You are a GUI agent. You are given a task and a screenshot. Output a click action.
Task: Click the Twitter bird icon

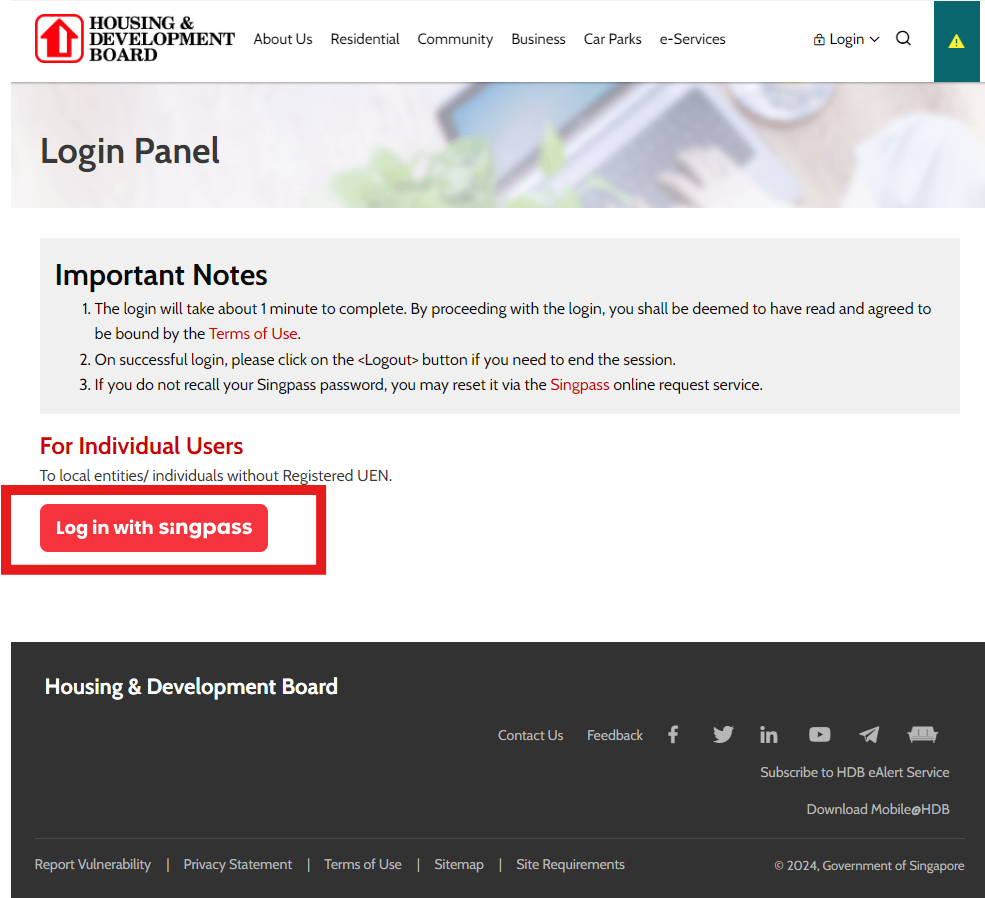(x=723, y=734)
